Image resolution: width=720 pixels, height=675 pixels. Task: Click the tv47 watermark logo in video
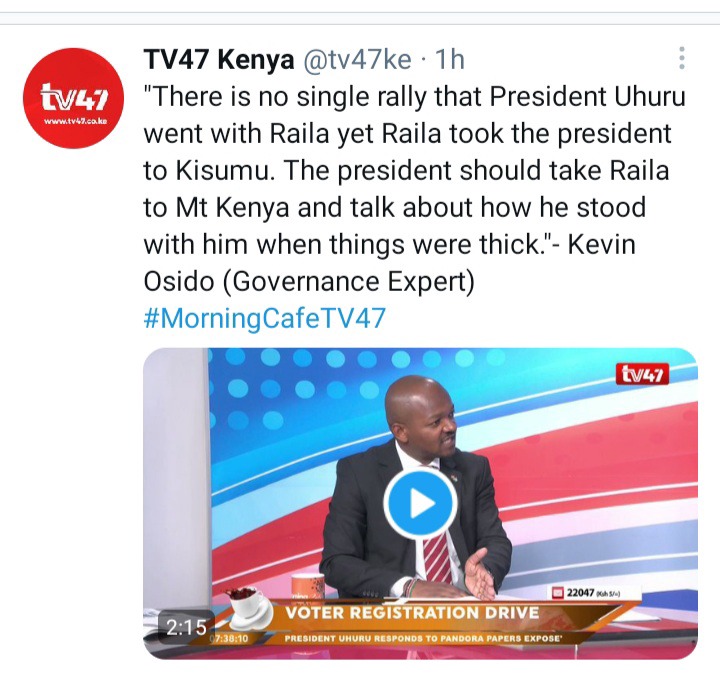[x=642, y=374]
